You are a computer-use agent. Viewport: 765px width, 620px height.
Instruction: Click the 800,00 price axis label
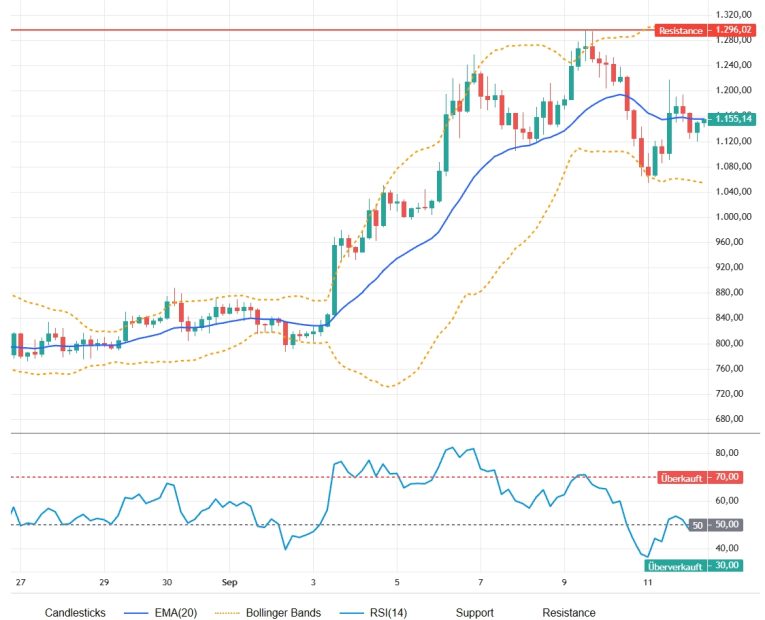coord(729,343)
